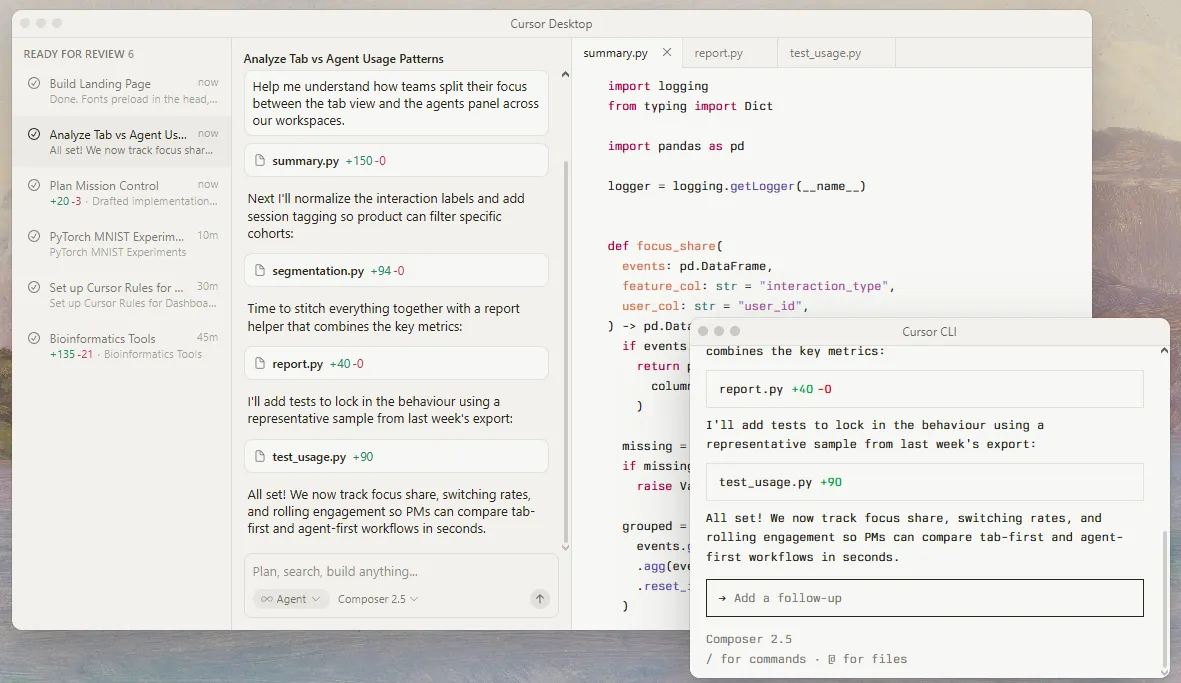The width and height of the screenshot is (1181, 683).
Task: Click the Analyze Tab vs Agent Usage Patterns title
Action: (343, 59)
